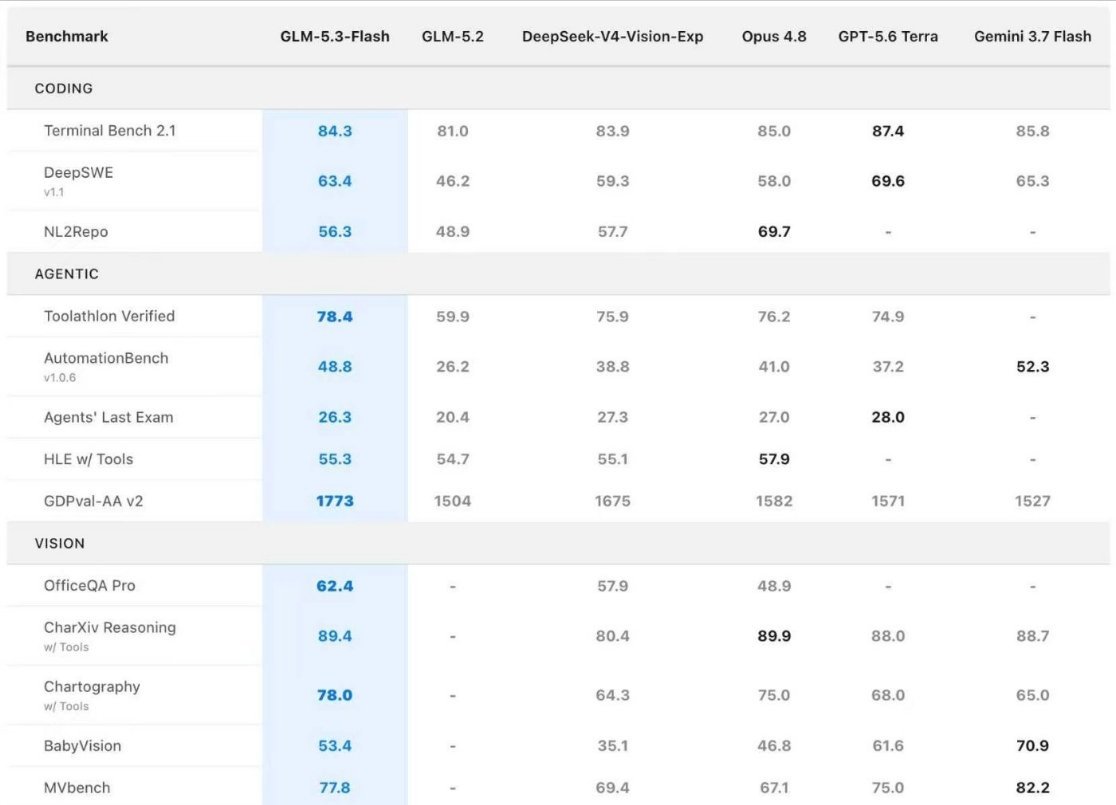Viewport: 1116px width, 805px height.
Task: Select the Toolathlon Verified row label
Action: pos(109,316)
